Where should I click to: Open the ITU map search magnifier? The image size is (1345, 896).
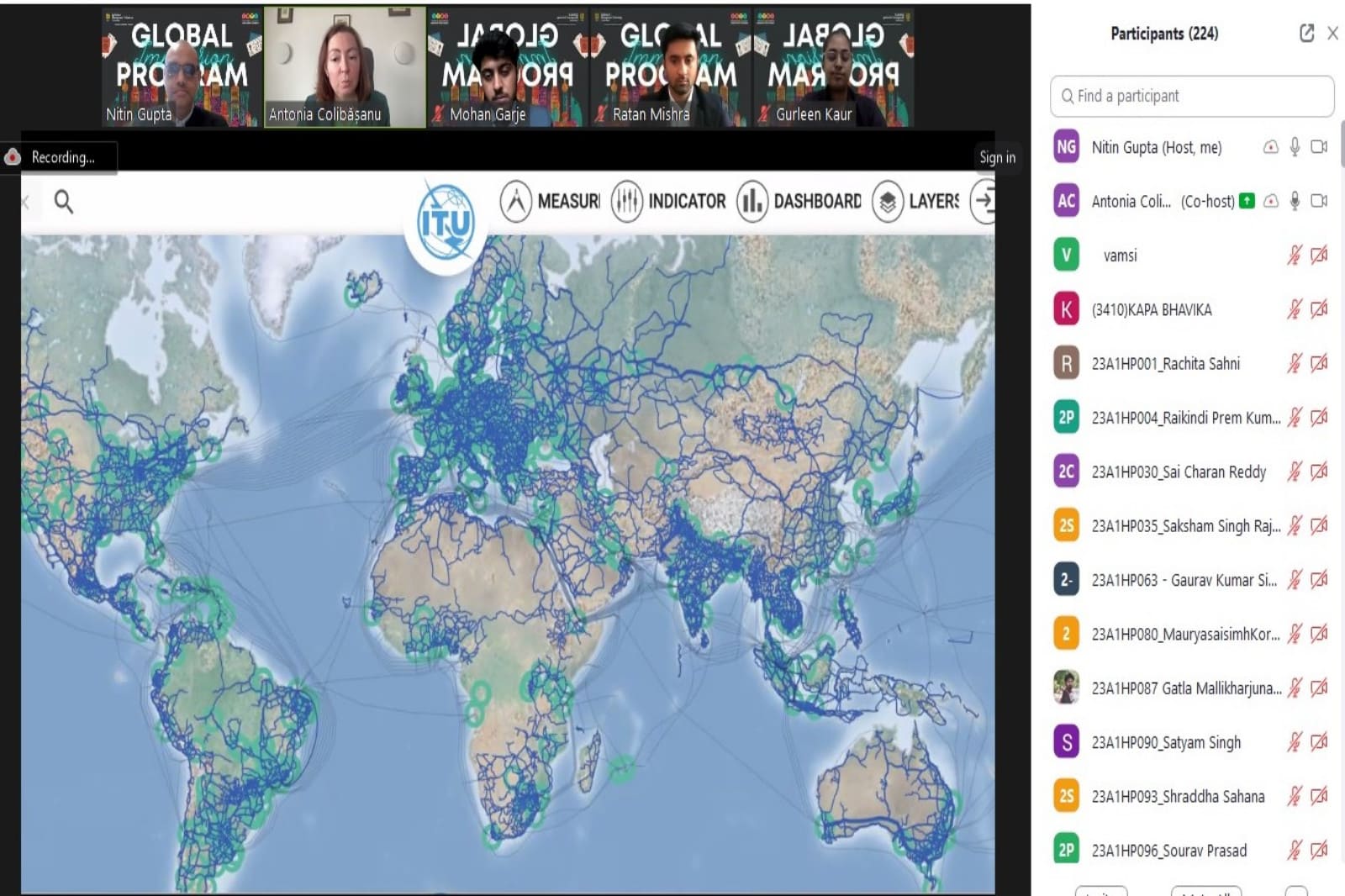(x=63, y=202)
